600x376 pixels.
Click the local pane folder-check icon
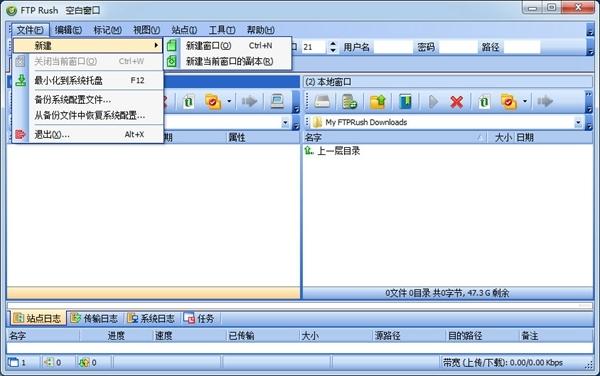(x=509, y=101)
